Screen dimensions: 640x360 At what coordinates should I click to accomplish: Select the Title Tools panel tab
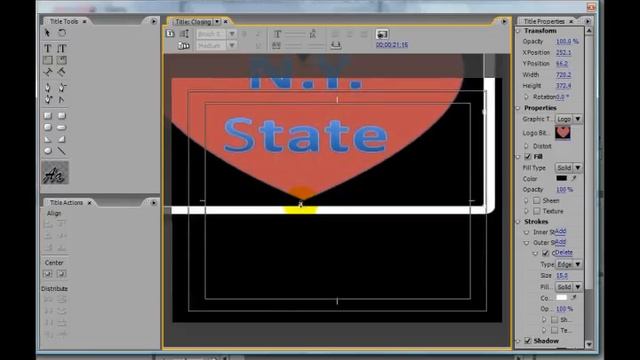click(x=64, y=21)
